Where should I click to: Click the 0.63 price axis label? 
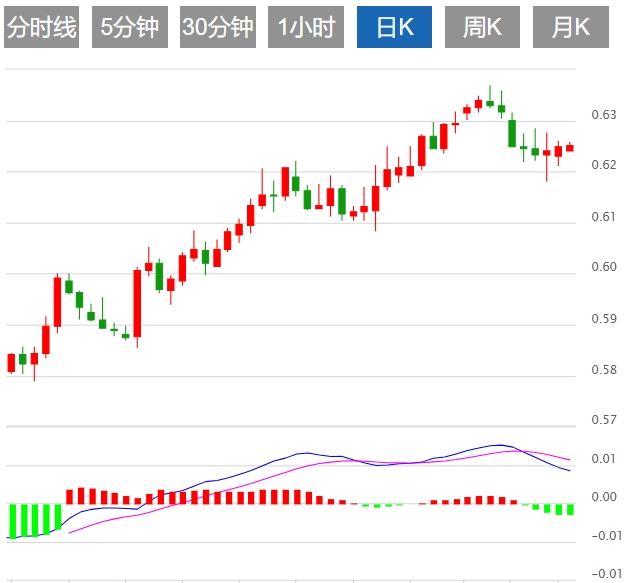click(x=604, y=115)
